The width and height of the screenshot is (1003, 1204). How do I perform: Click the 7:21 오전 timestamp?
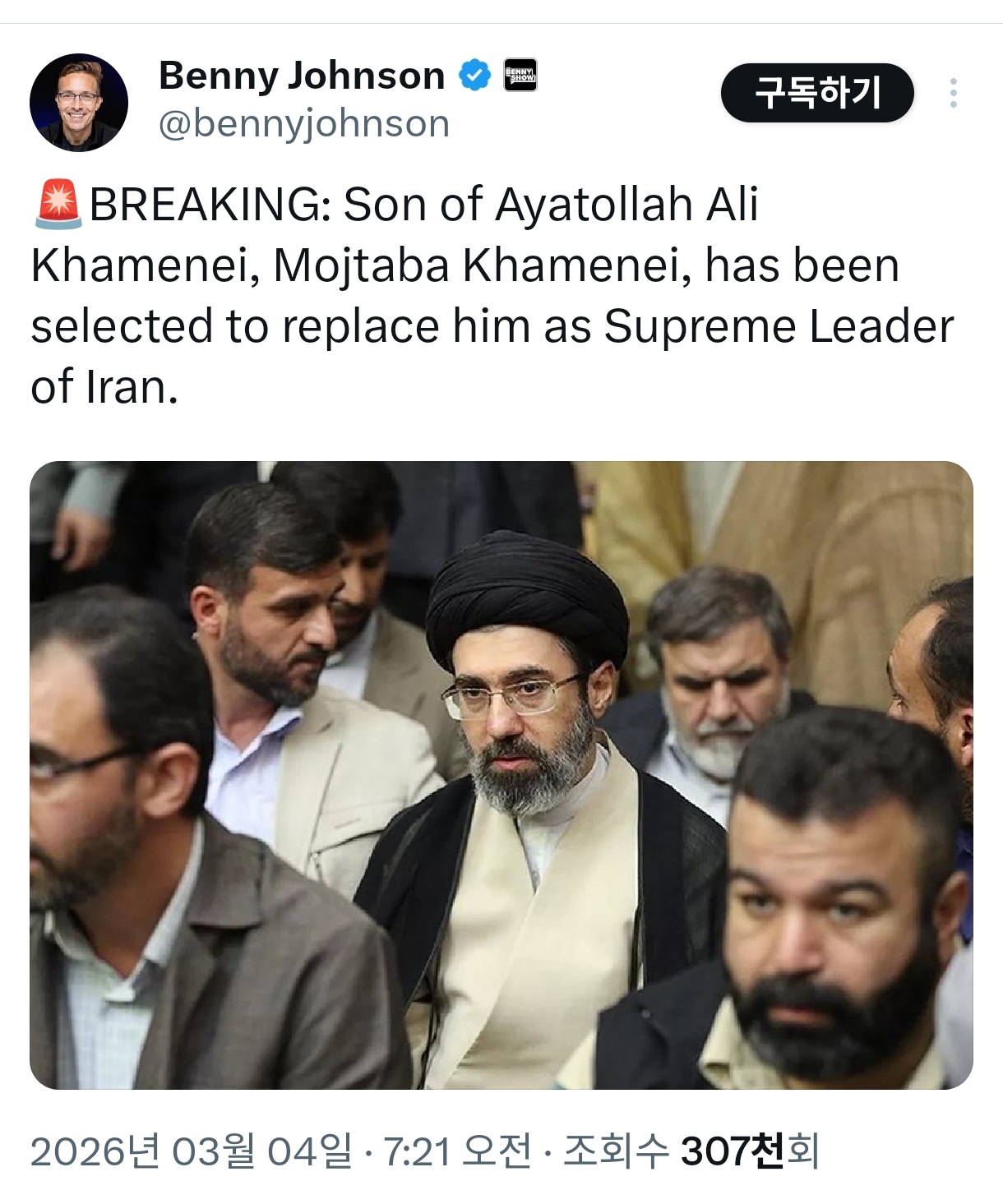458,1151
